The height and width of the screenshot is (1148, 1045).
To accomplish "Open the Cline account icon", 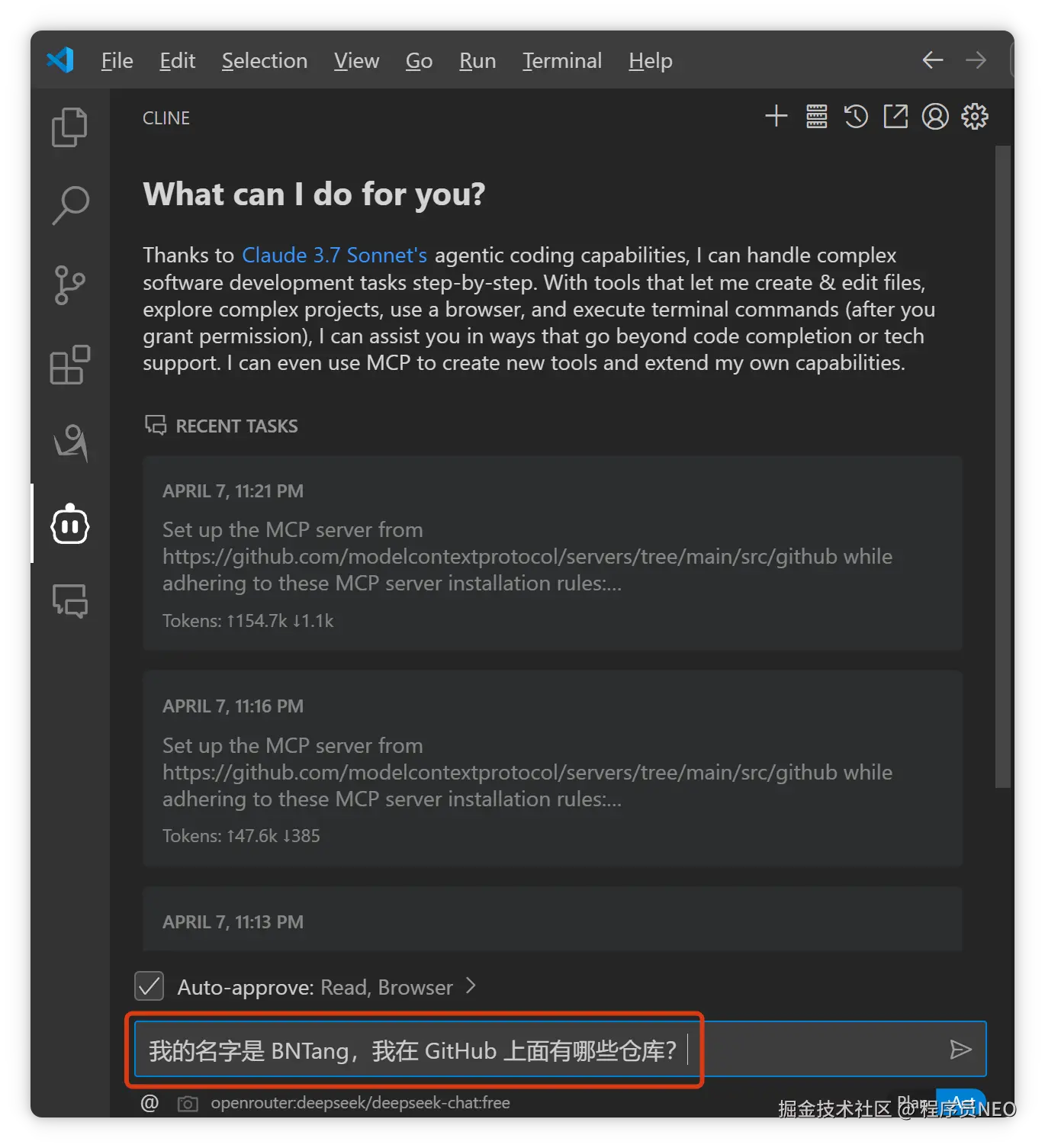I will tap(935, 116).
